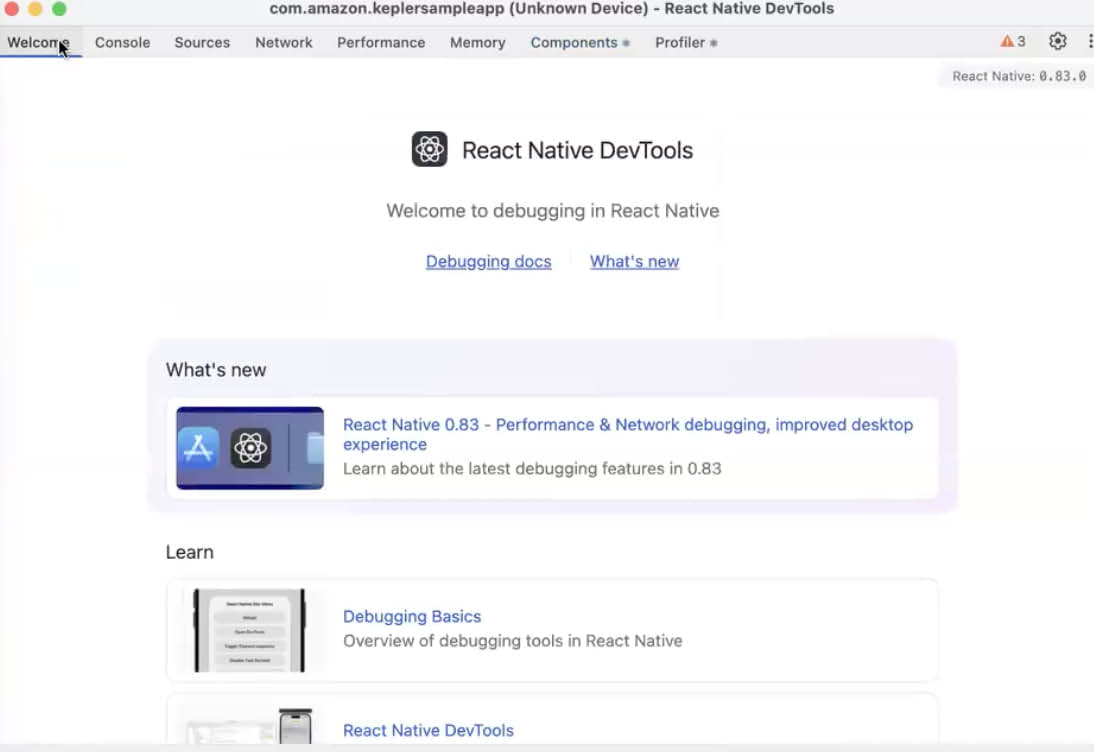Screen dimensions: 1094x752
Task: Select the Network tab
Action: [x=283, y=43]
